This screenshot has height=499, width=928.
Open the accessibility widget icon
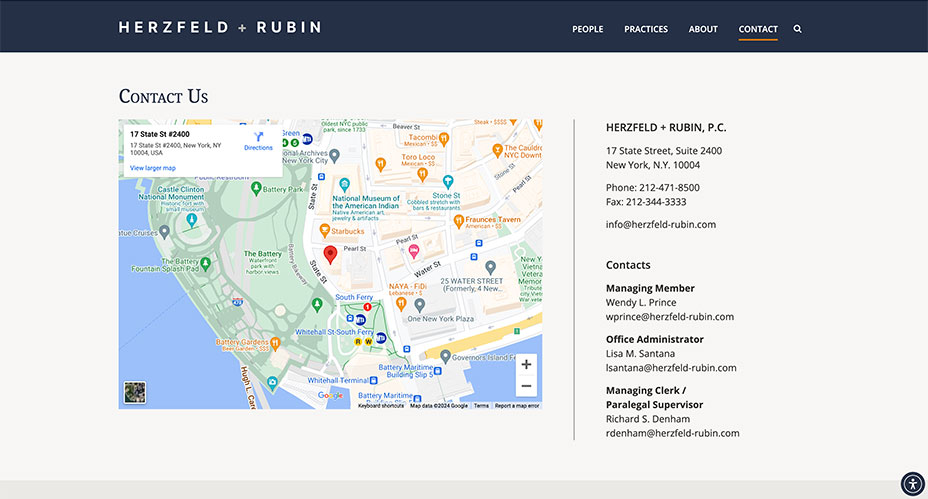tap(913, 484)
